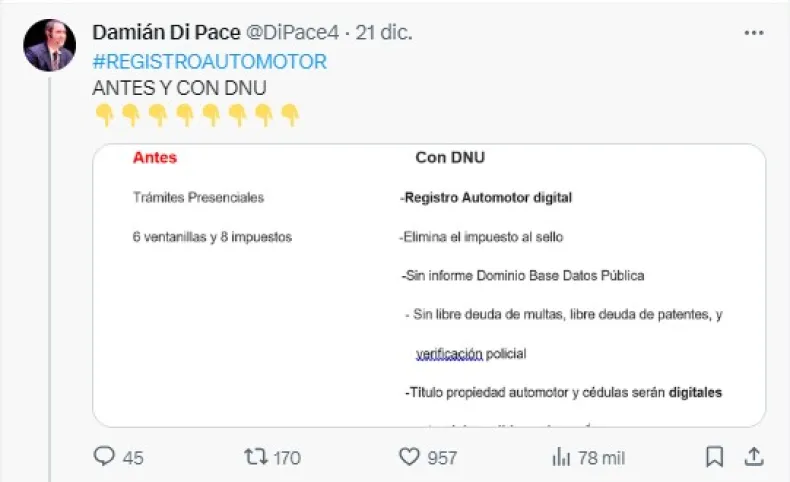Screen dimensions: 790x482
Task: Click the reply speech bubble icon
Action: pyautogui.click(x=104, y=457)
